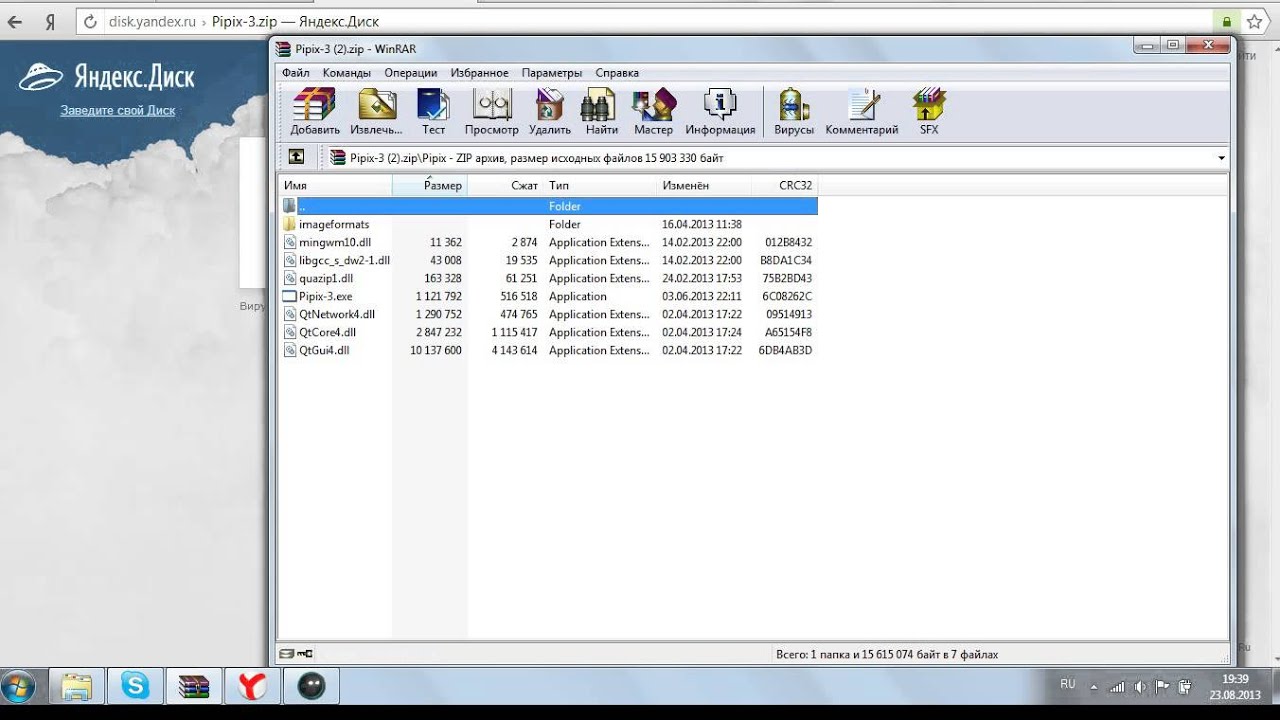Click the status bar total files text
Viewport: 1280px width, 720px height.
(x=887, y=655)
